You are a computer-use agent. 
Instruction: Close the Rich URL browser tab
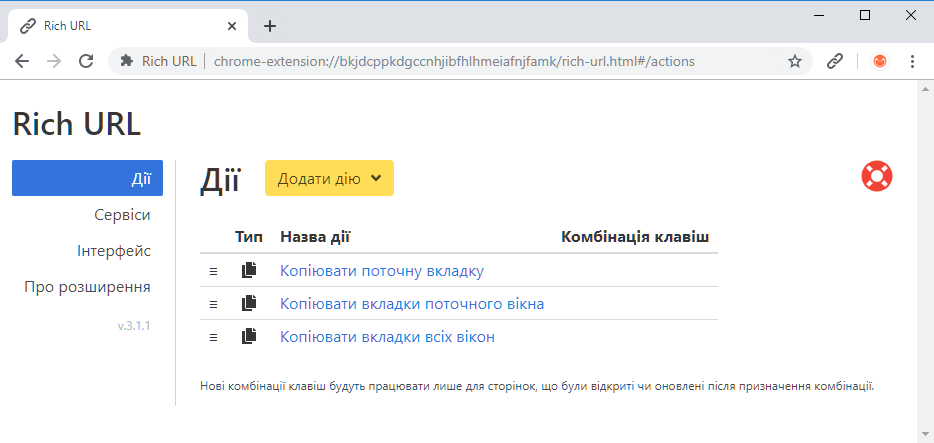click(x=232, y=26)
